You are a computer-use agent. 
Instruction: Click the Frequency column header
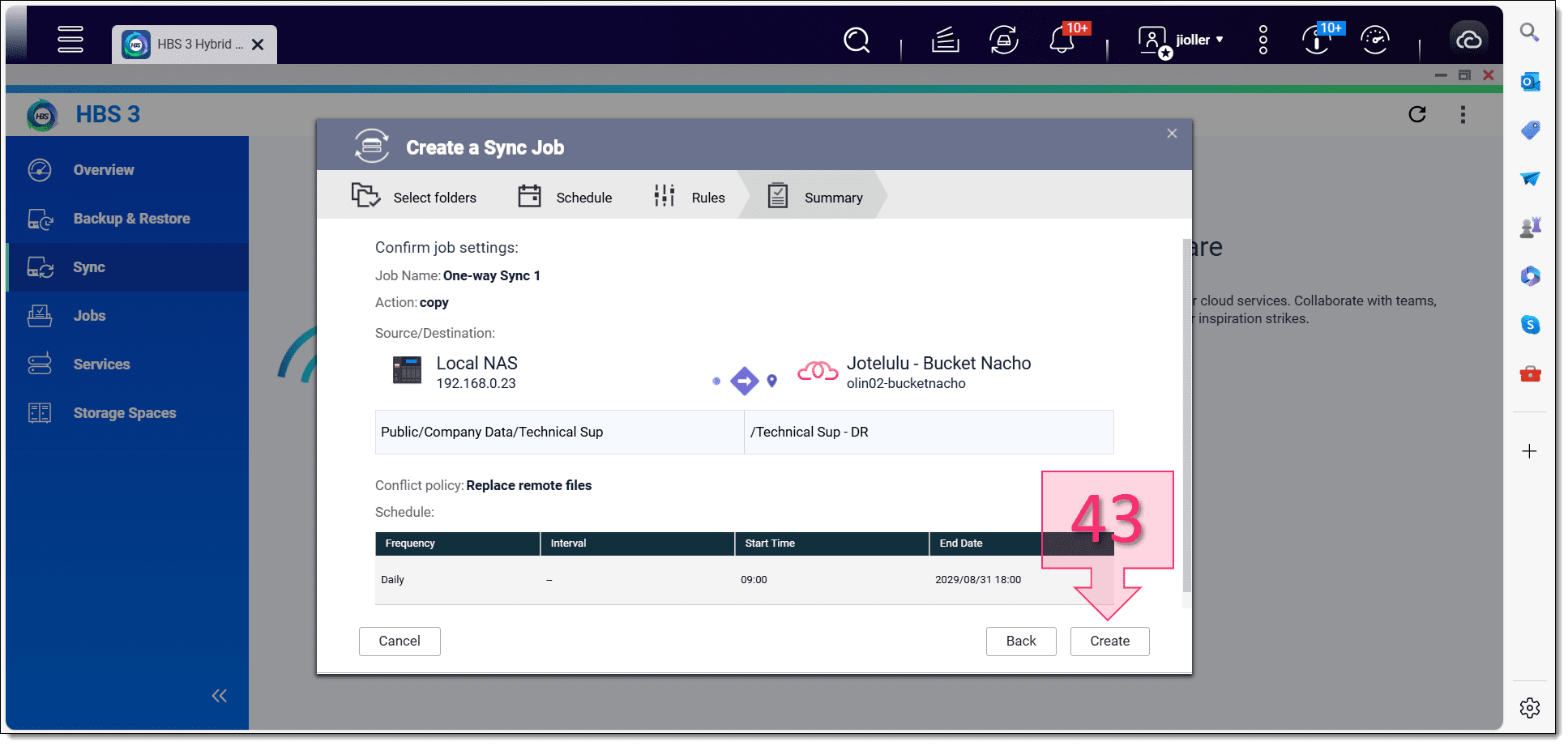point(458,544)
